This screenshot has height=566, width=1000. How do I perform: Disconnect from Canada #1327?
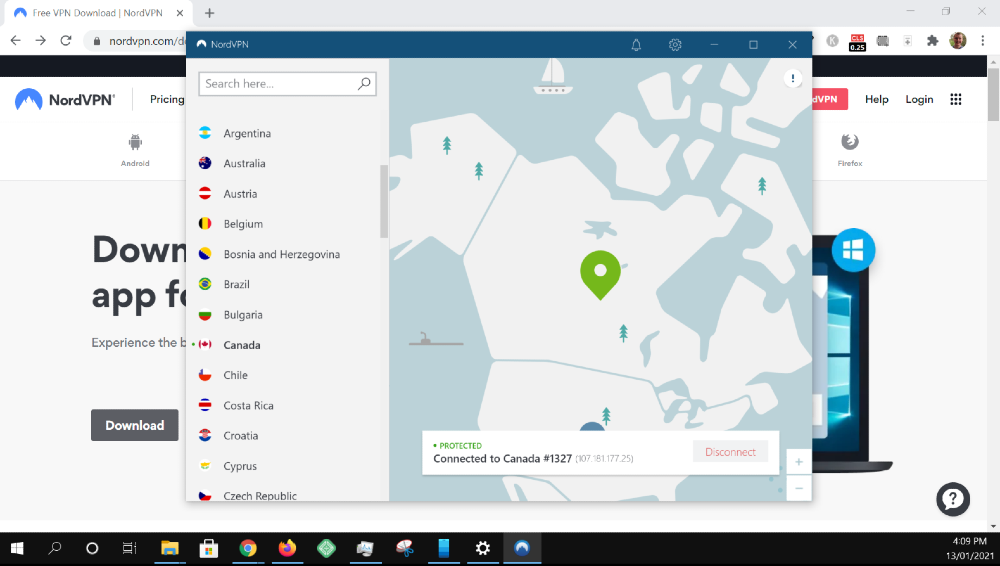pyautogui.click(x=730, y=452)
